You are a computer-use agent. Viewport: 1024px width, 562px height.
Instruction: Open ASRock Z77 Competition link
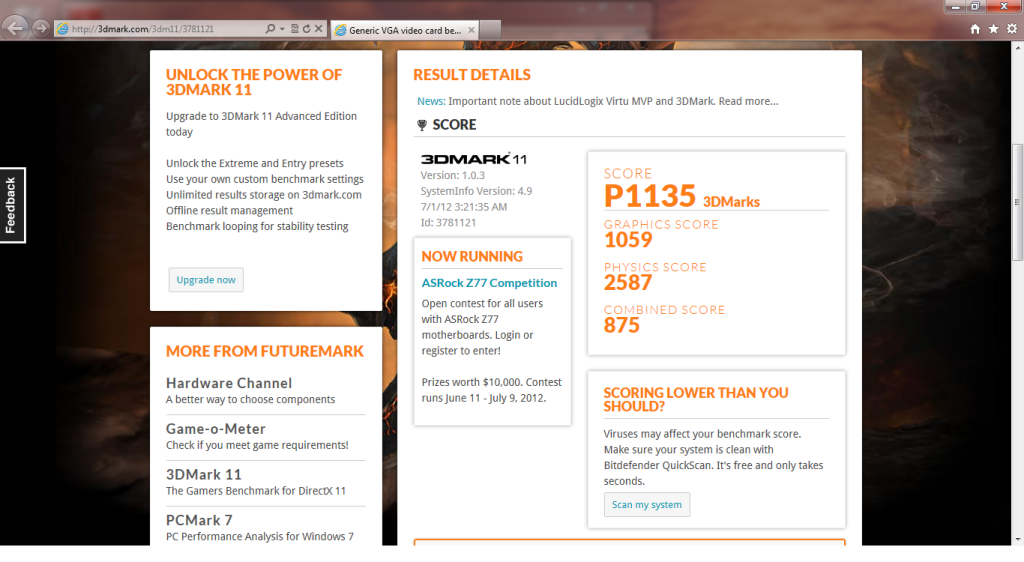(489, 283)
